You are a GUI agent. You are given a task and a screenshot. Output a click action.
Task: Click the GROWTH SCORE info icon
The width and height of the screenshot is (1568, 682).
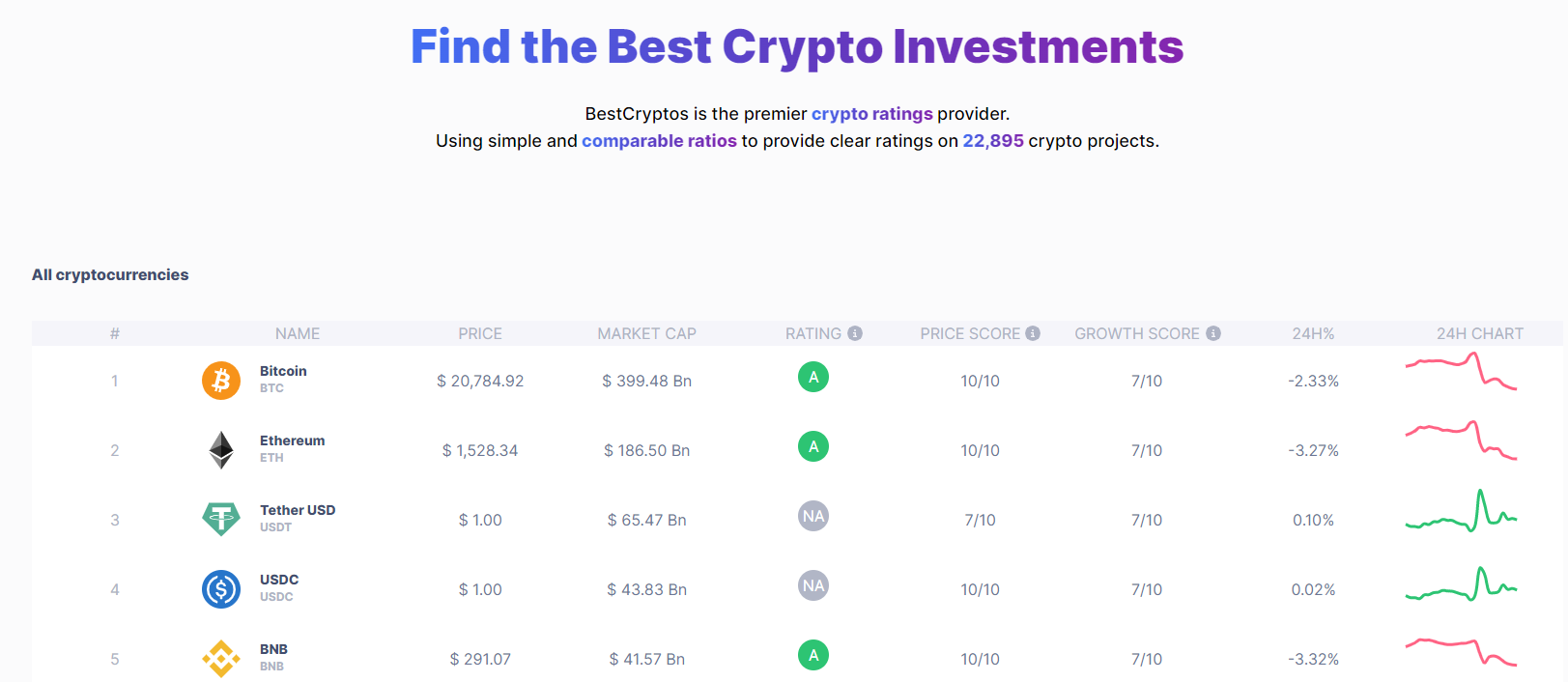pyautogui.click(x=1213, y=332)
